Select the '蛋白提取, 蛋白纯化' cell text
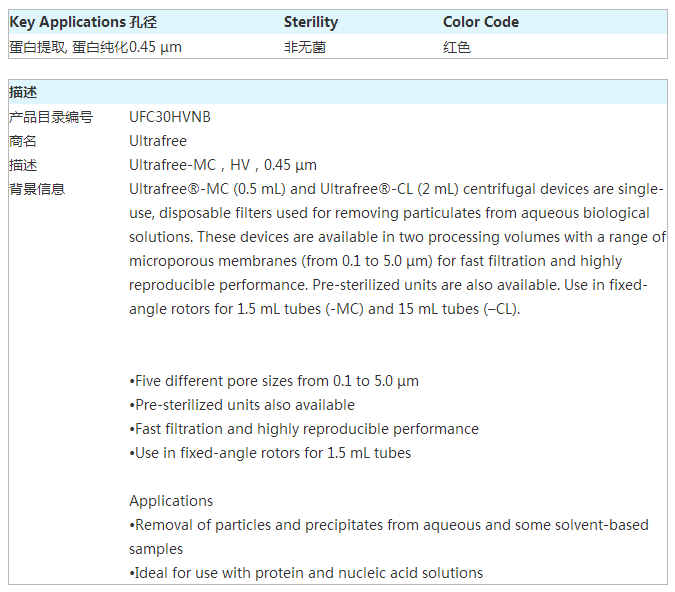 coord(69,47)
